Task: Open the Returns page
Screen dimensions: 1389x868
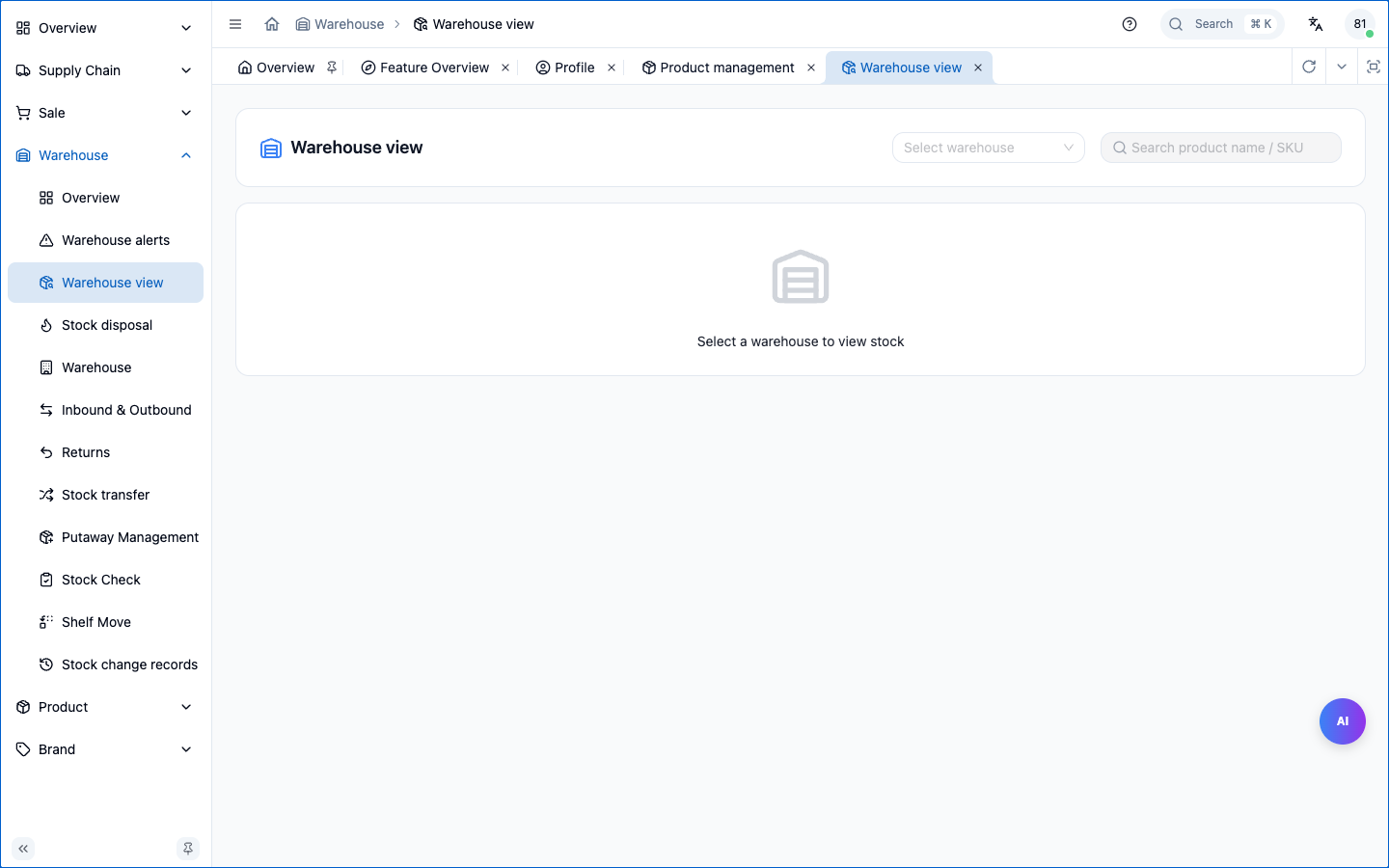Action: [x=106, y=452]
